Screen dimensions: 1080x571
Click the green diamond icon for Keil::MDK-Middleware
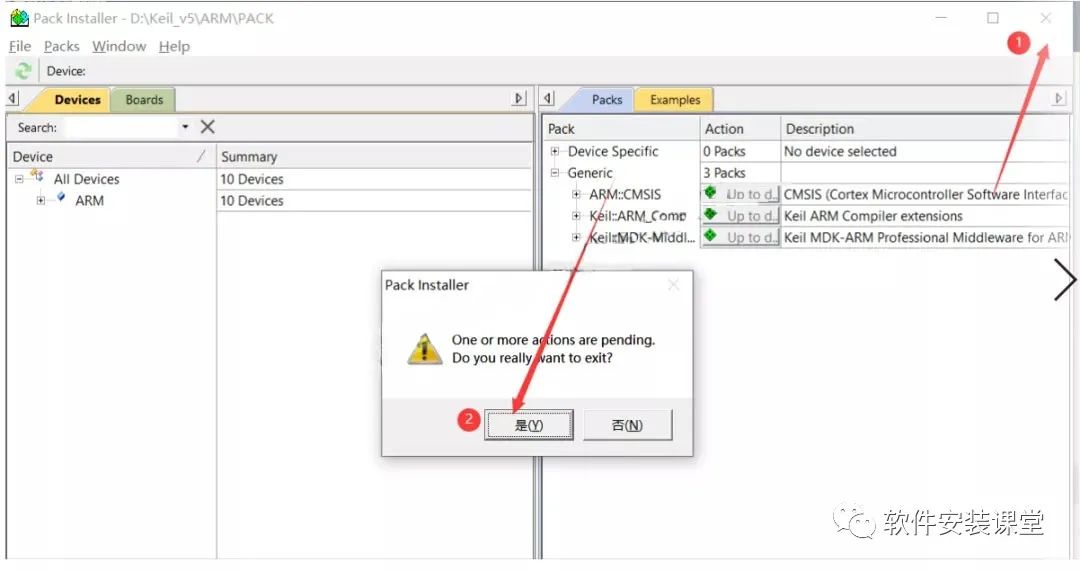pos(710,236)
